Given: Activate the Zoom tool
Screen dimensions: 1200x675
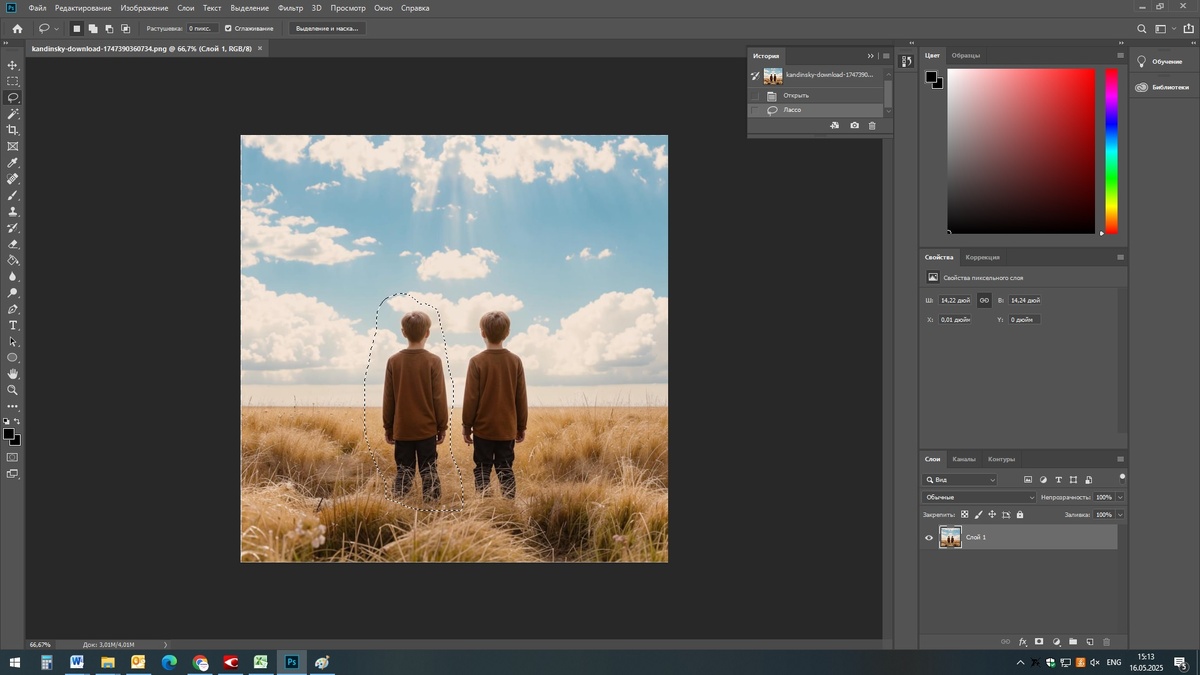Looking at the screenshot, I should click(x=13, y=390).
